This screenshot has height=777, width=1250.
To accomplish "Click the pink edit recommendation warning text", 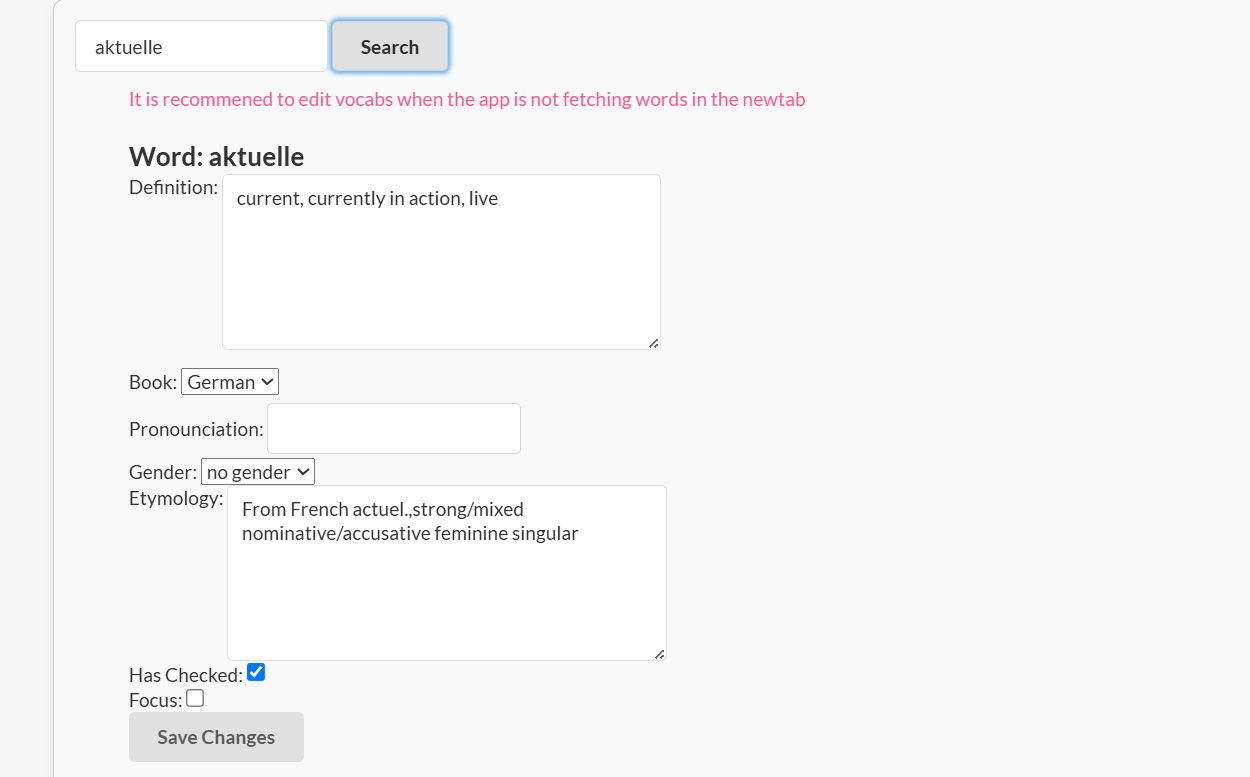I will point(467,99).
